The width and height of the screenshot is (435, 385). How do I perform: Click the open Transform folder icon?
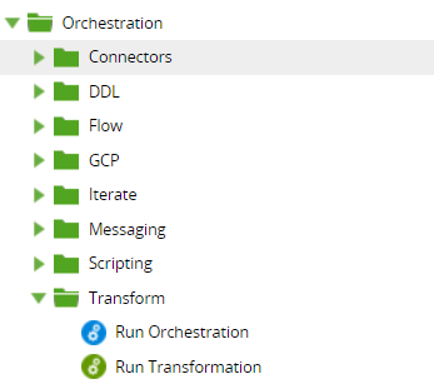66,298
